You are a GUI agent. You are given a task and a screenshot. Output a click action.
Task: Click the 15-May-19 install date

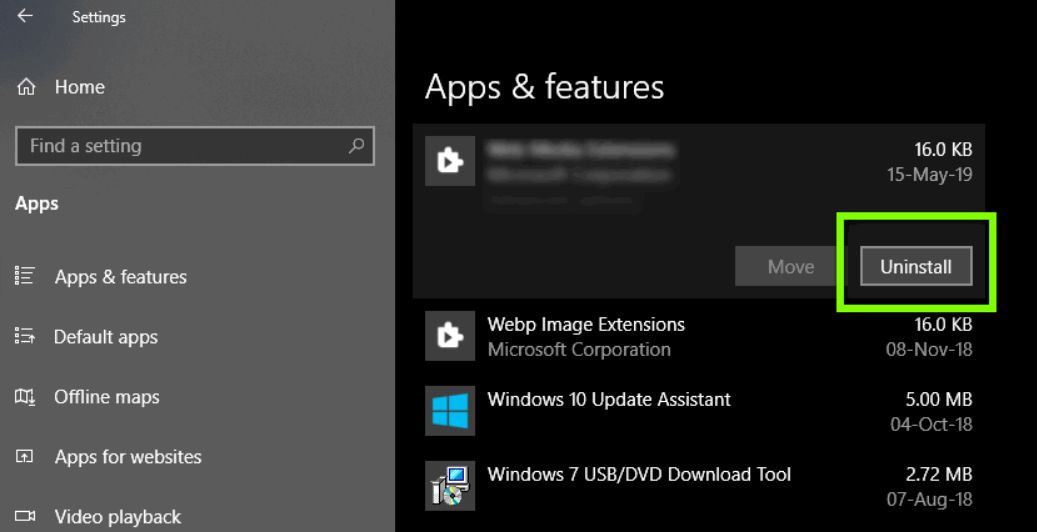(x=929, y=175)
